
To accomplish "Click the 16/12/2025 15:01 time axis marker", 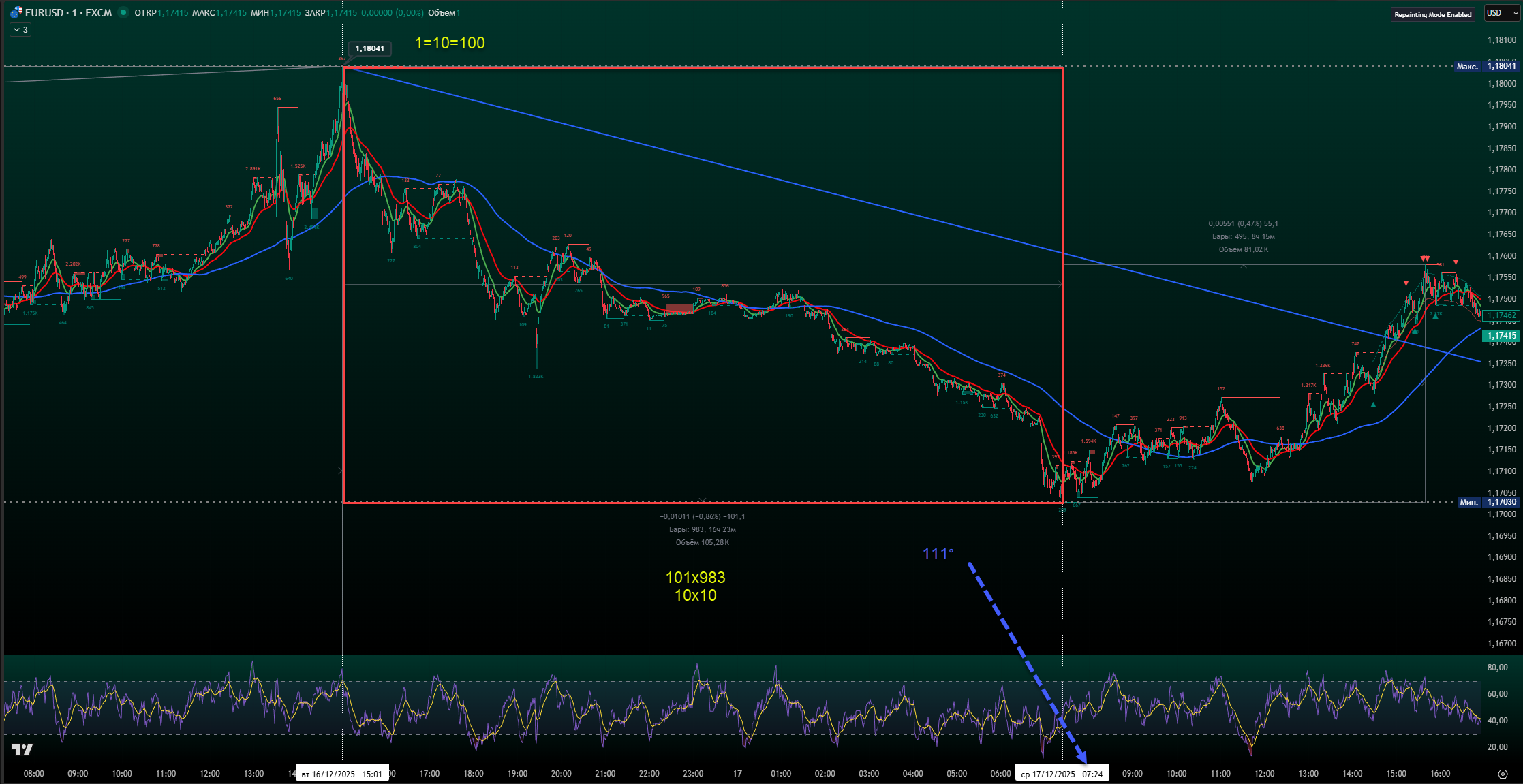I will [341, 774].
